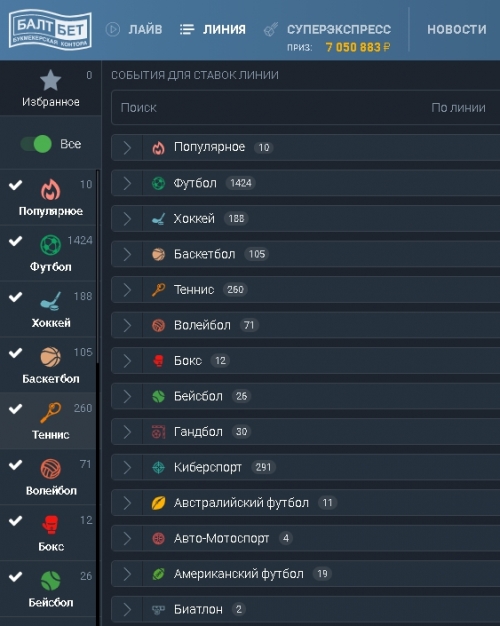This screenshot has height=626, width=500.
Task: Click the Baltbet logo
Action: tap(50, 30)
